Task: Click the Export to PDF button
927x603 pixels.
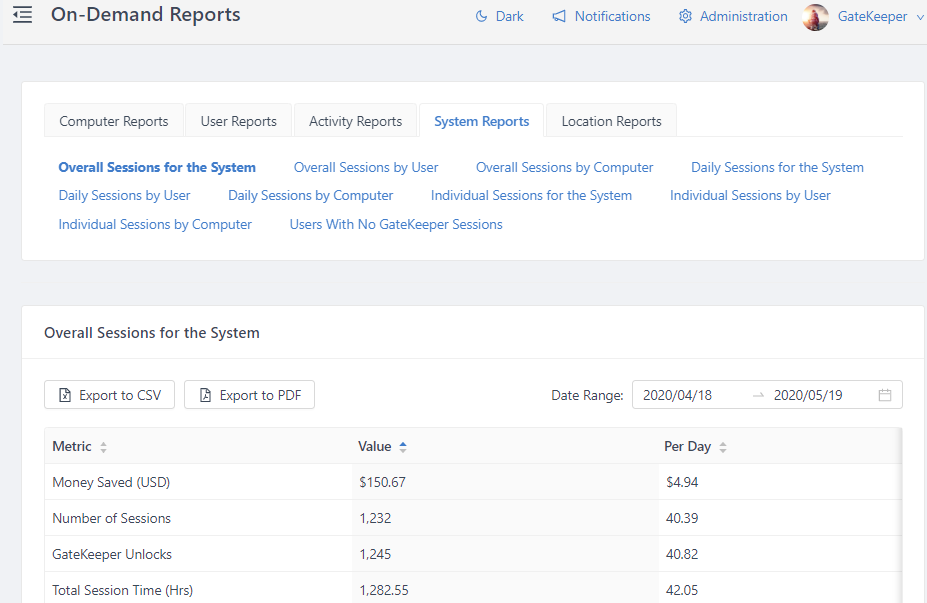Action: (247, 394)
